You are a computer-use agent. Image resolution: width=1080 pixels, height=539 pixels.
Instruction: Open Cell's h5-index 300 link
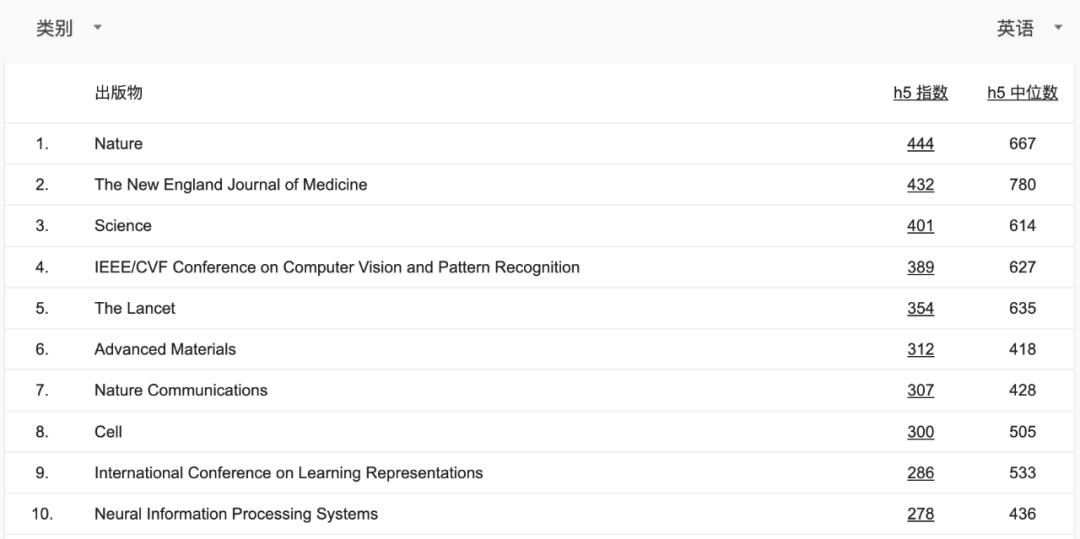920,432
